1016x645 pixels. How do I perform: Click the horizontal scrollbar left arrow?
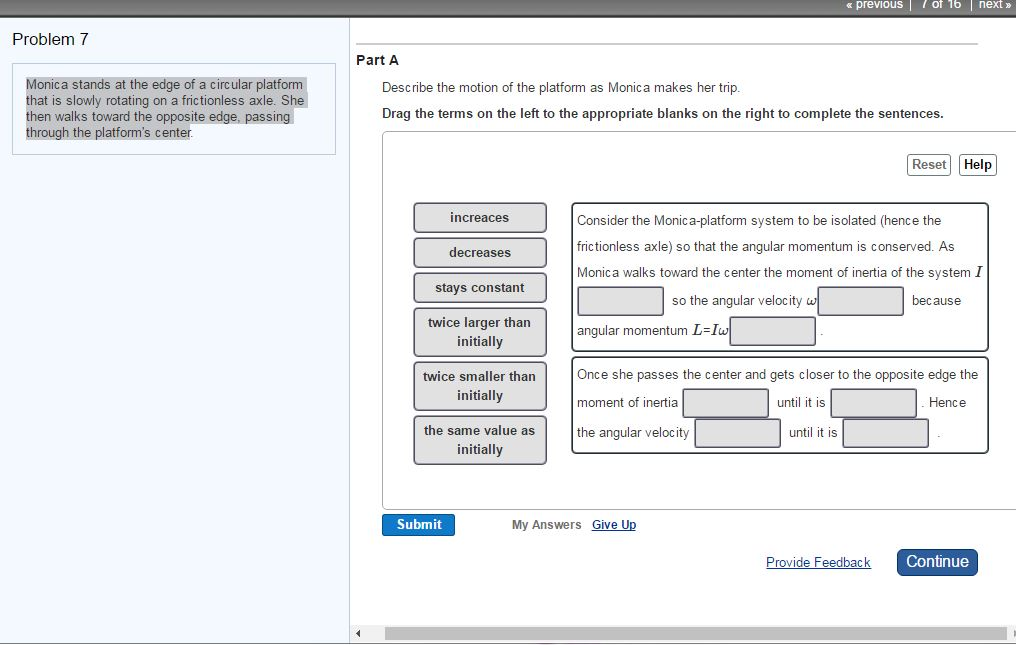coord(358,633)
